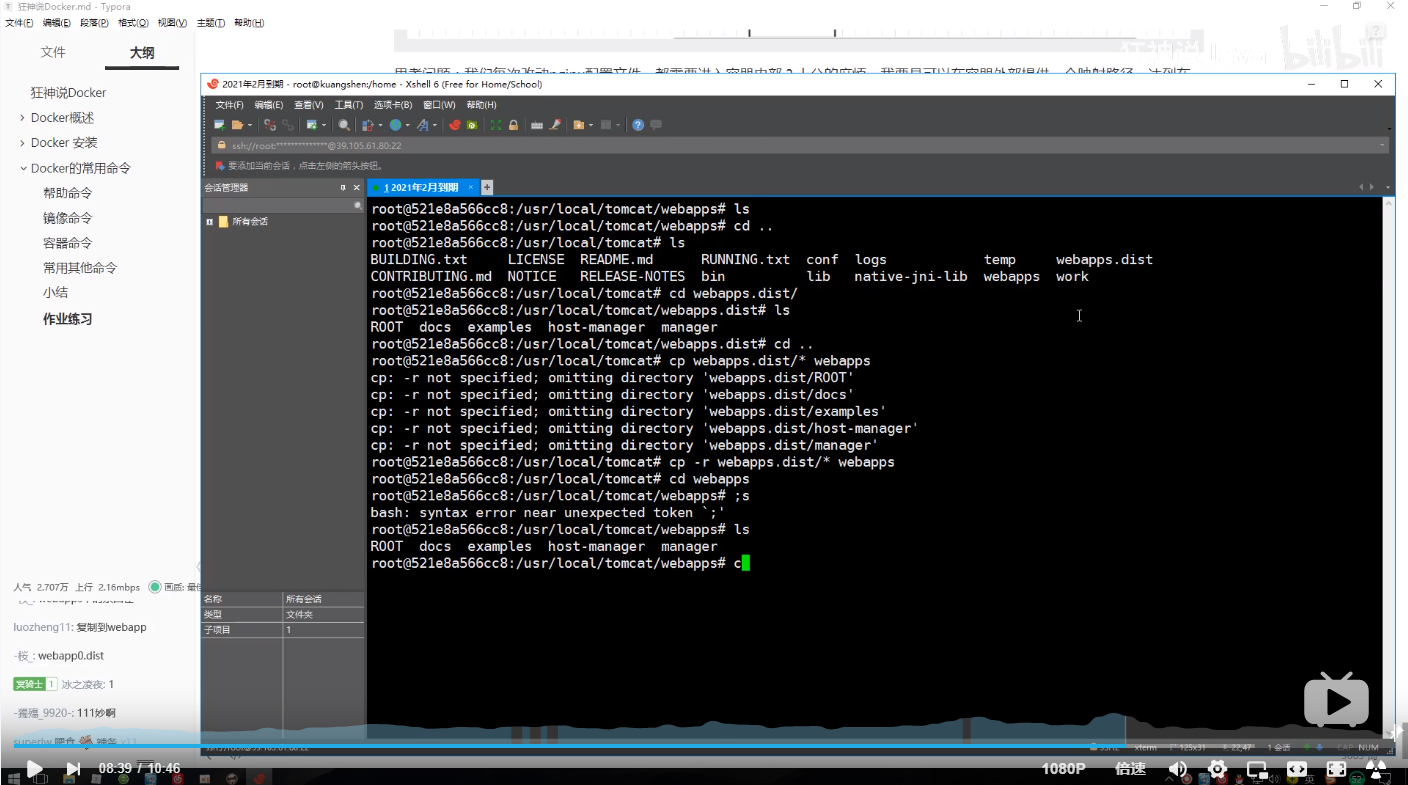Open Xshell 工具(T) menu
Image resolution: width=1408 pixels, height=785 pixels.
coord(349,105)
